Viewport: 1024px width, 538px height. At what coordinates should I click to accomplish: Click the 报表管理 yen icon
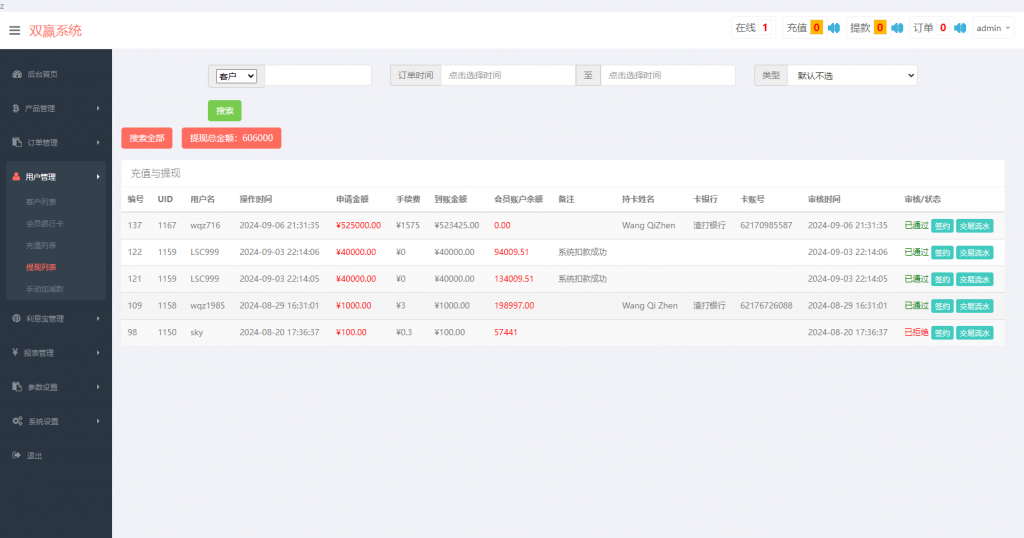[17, 352]
